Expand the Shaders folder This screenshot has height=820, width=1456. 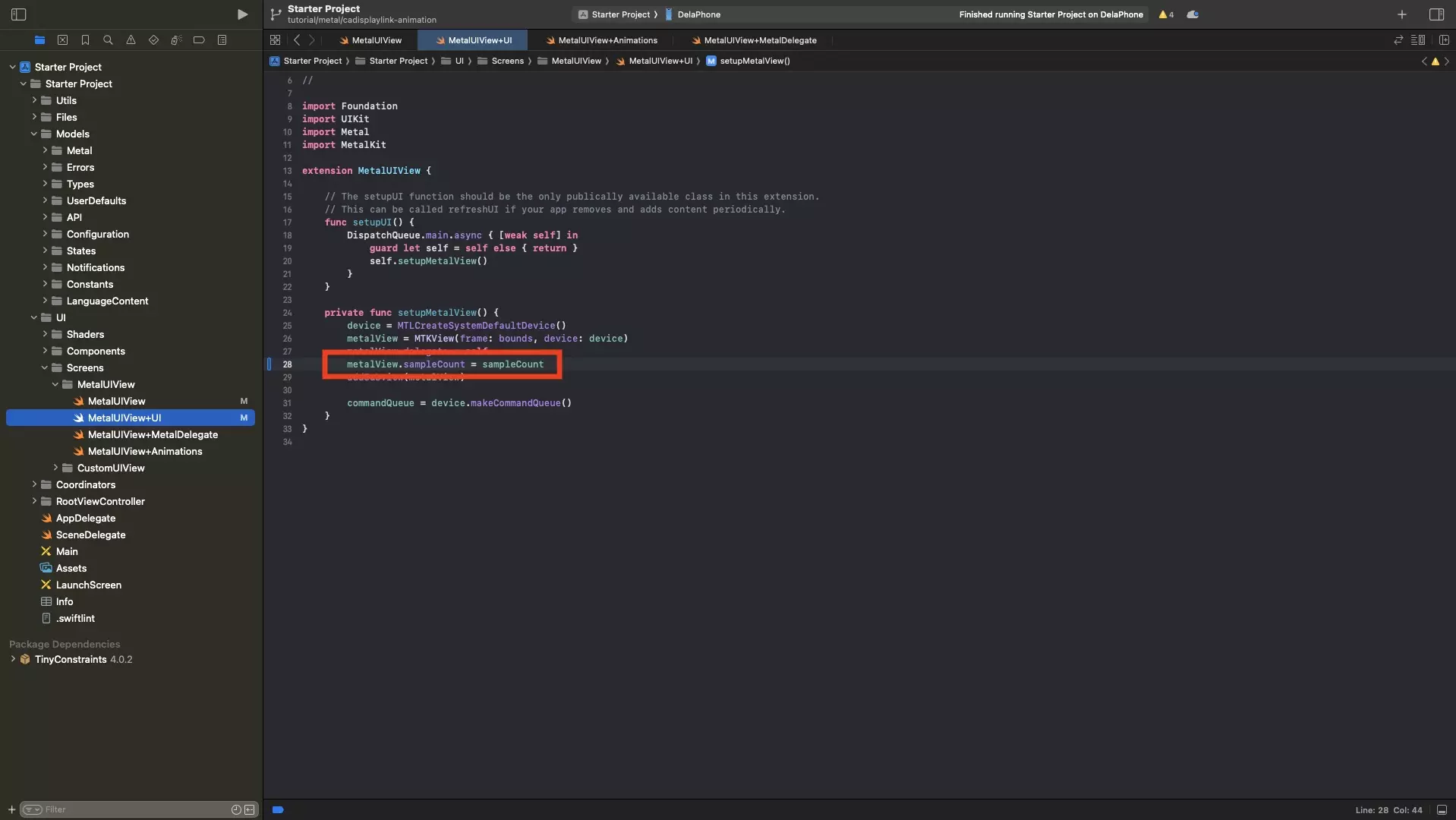tap(44, 334)
